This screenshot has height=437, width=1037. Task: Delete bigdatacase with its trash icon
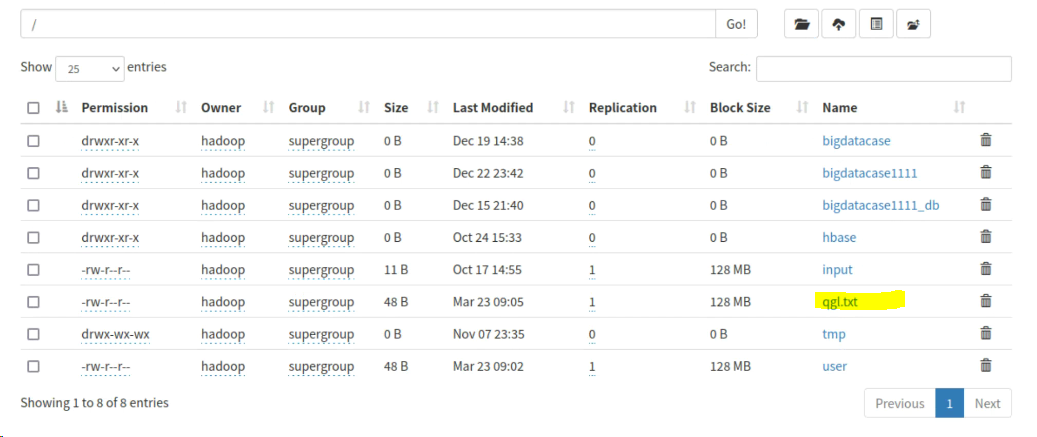tap(986, 141)
